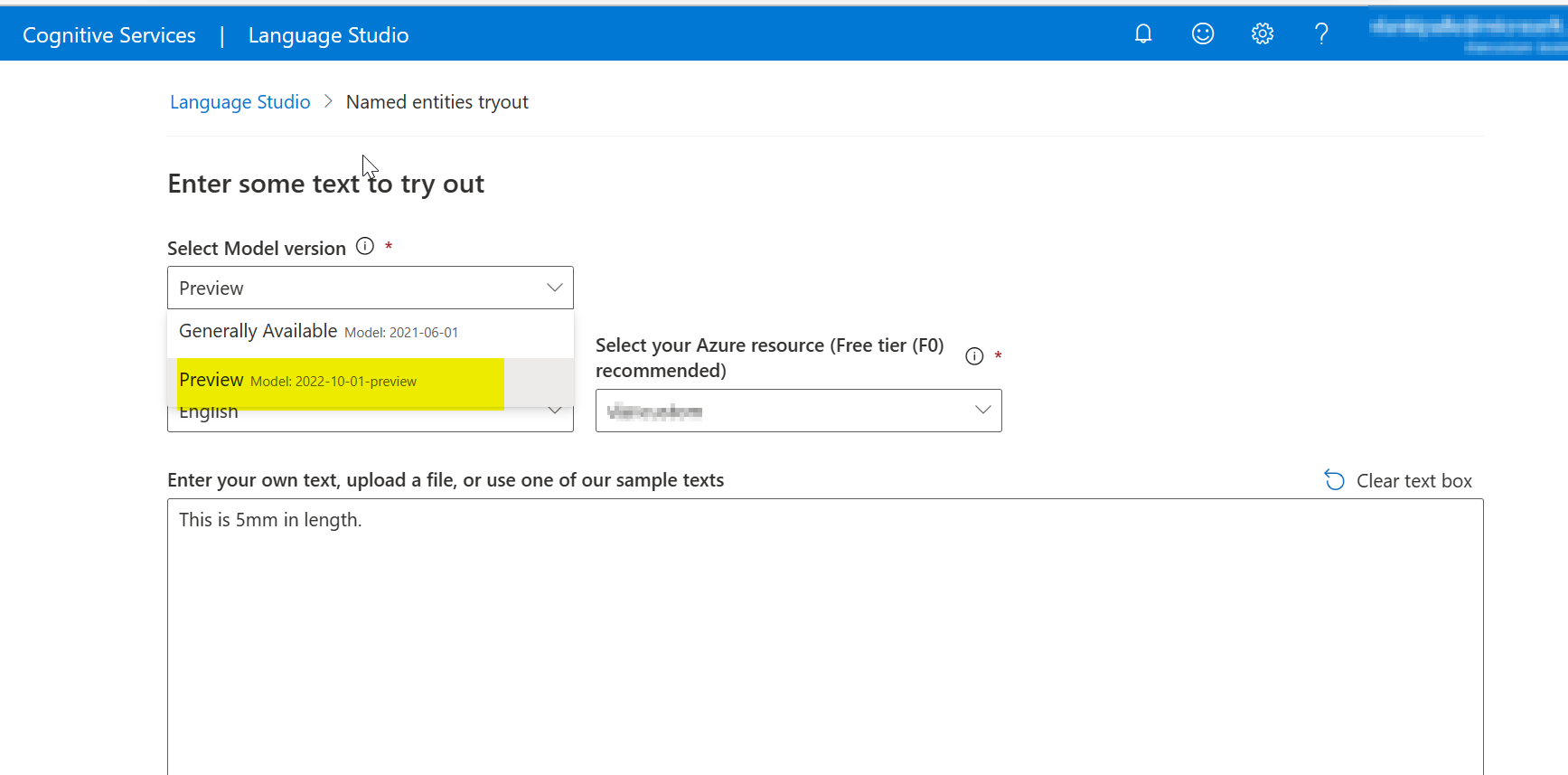Click info icon next to Select Model version
Viewport: 1568px width, 775px height.
[x=365, y=246]
